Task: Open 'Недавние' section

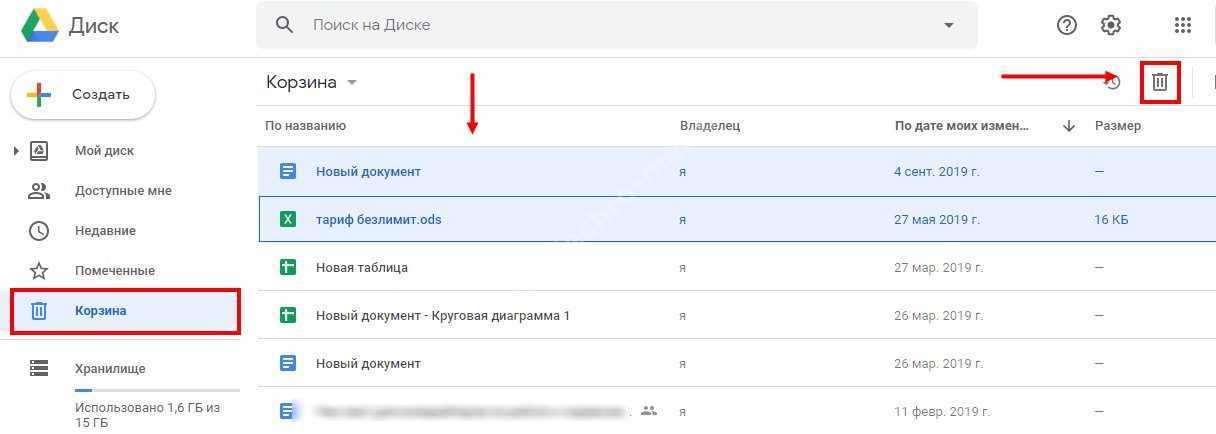Action: [105, 231]
